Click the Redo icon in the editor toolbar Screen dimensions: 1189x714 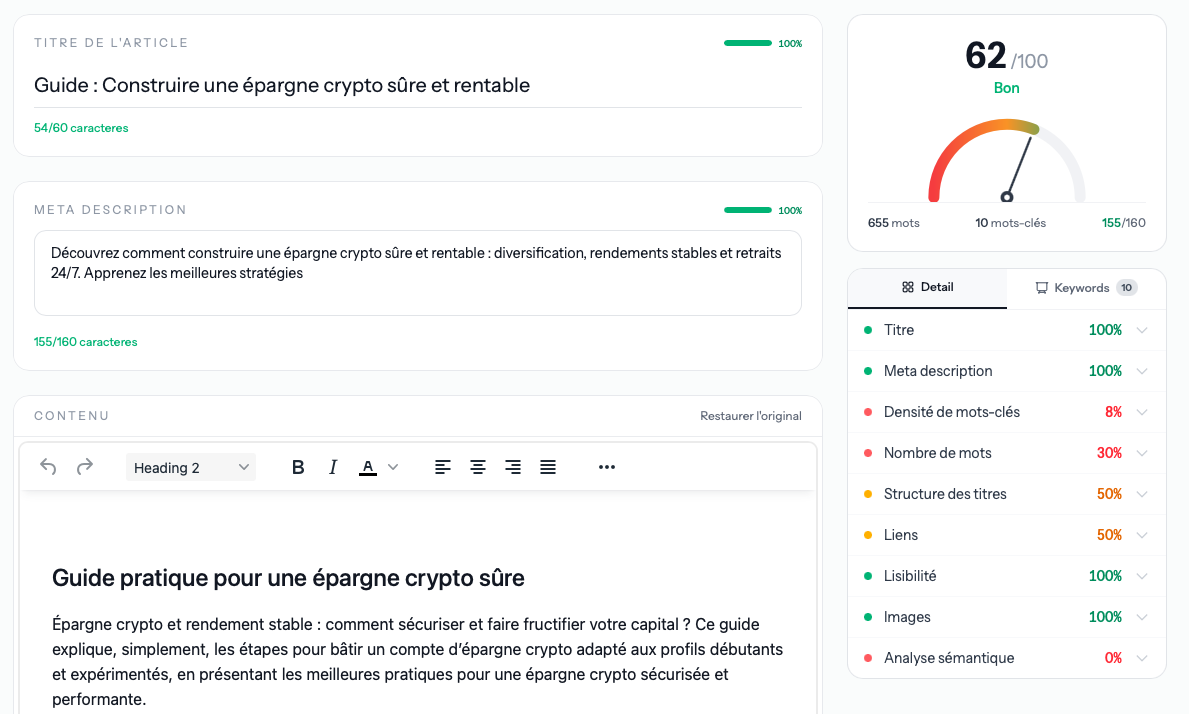pyautogui.click(x=84, y=466)
